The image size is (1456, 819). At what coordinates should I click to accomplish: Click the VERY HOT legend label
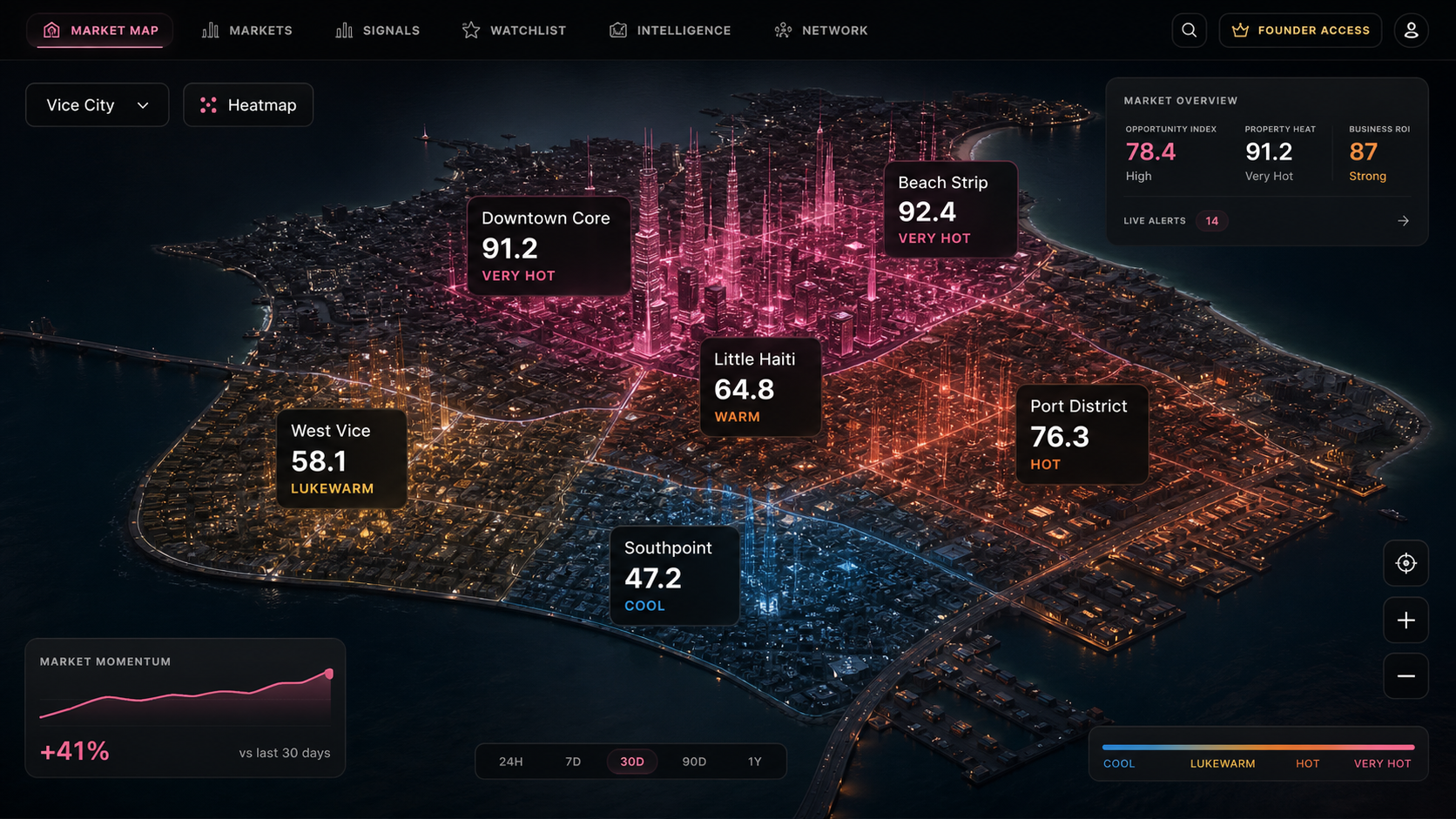pos(1382,764)
